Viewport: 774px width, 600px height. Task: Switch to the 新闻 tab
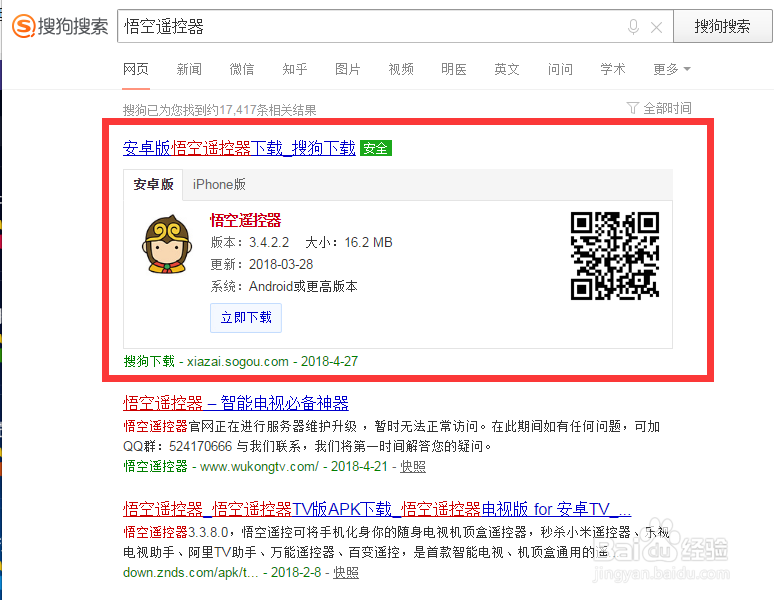pyautogui.click(x=189, y=69)
